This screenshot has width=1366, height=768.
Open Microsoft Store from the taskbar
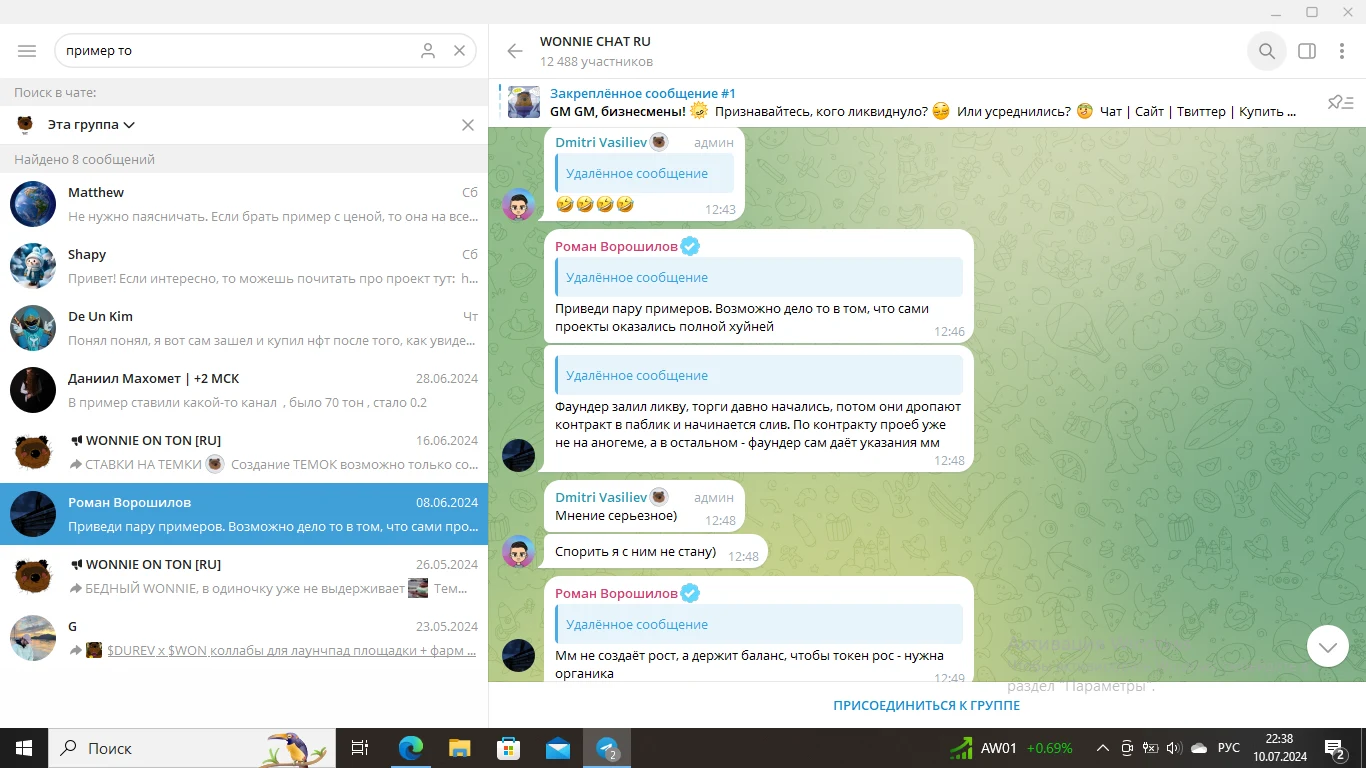tap(508, 748)
